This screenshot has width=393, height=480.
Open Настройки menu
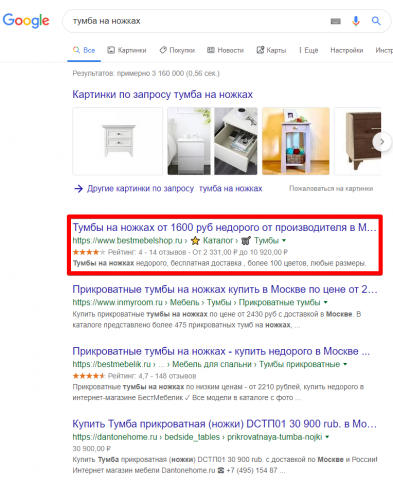(347, 50)
